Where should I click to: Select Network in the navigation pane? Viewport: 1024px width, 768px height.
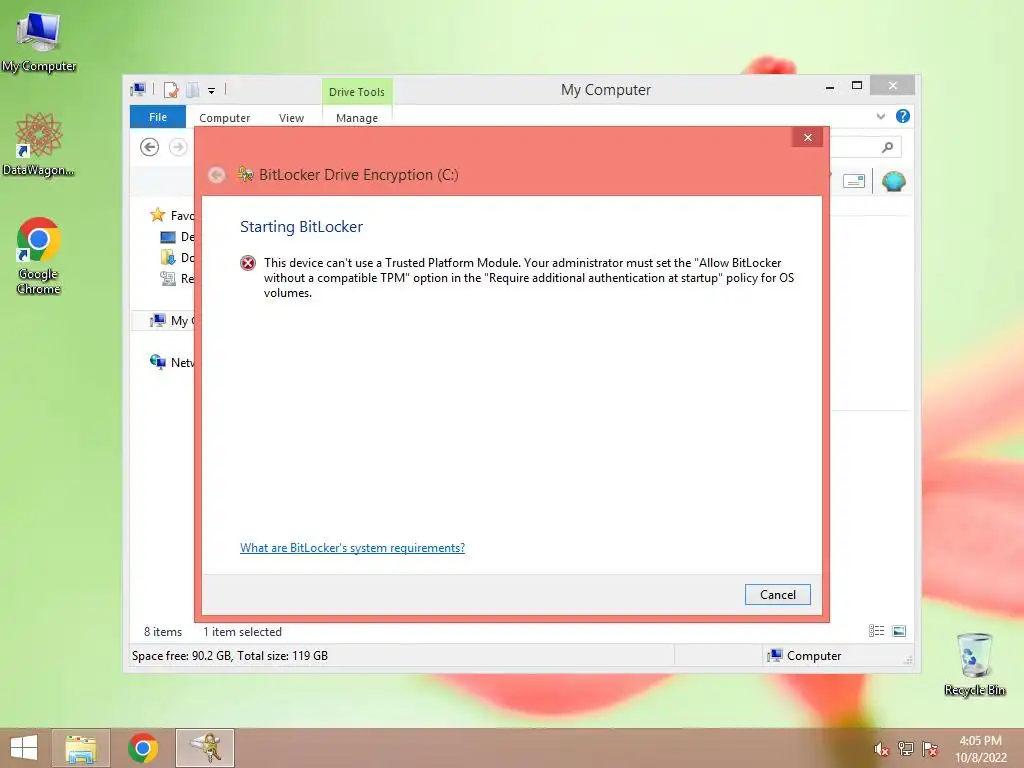(172, 362)
